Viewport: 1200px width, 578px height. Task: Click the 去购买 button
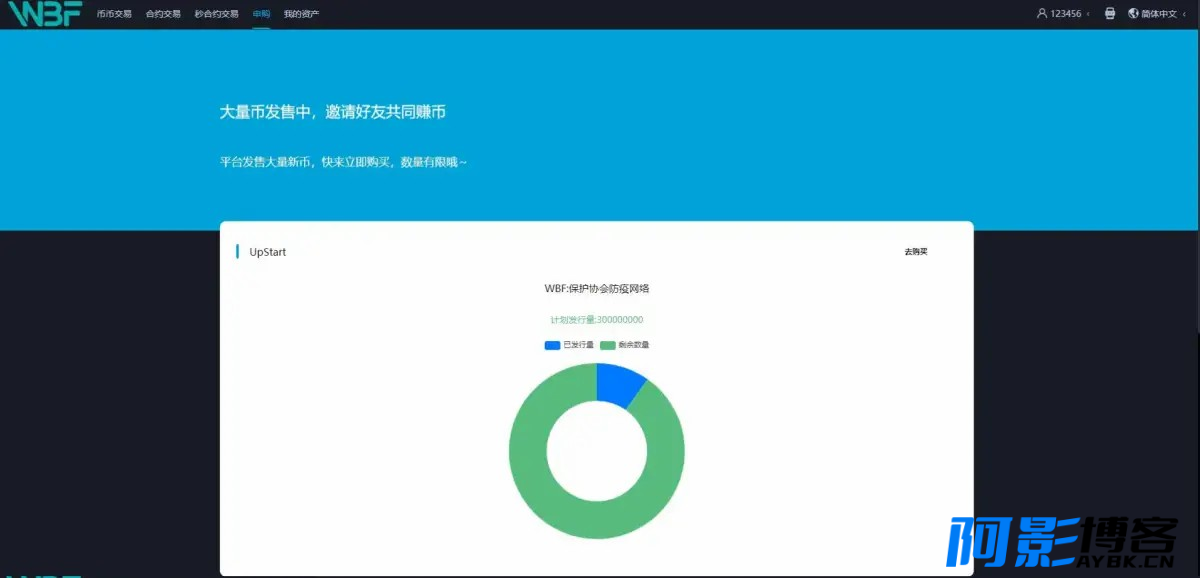[915, 252]
